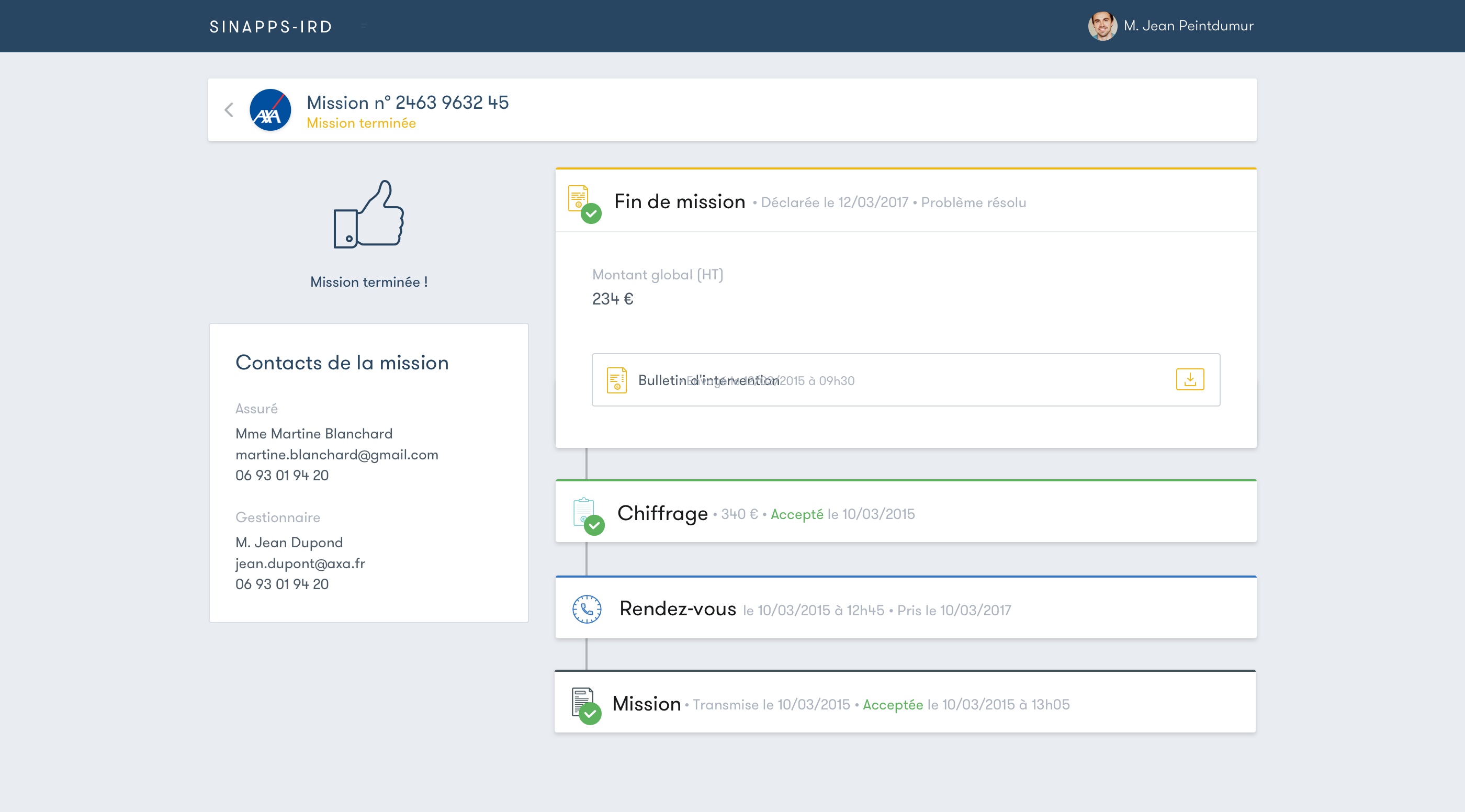Image resolution: width=1465 pixels, height=812 pixels.
Task: Click Pris le 10/03/2017 in Rendez-vous
Action: tap(954, 610)
